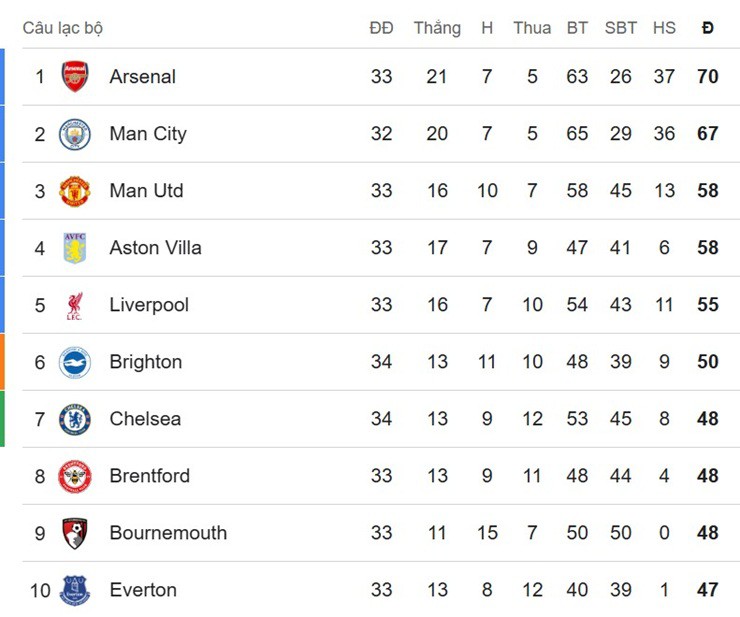Click the Bournemouth club crest

coord(75,533)
